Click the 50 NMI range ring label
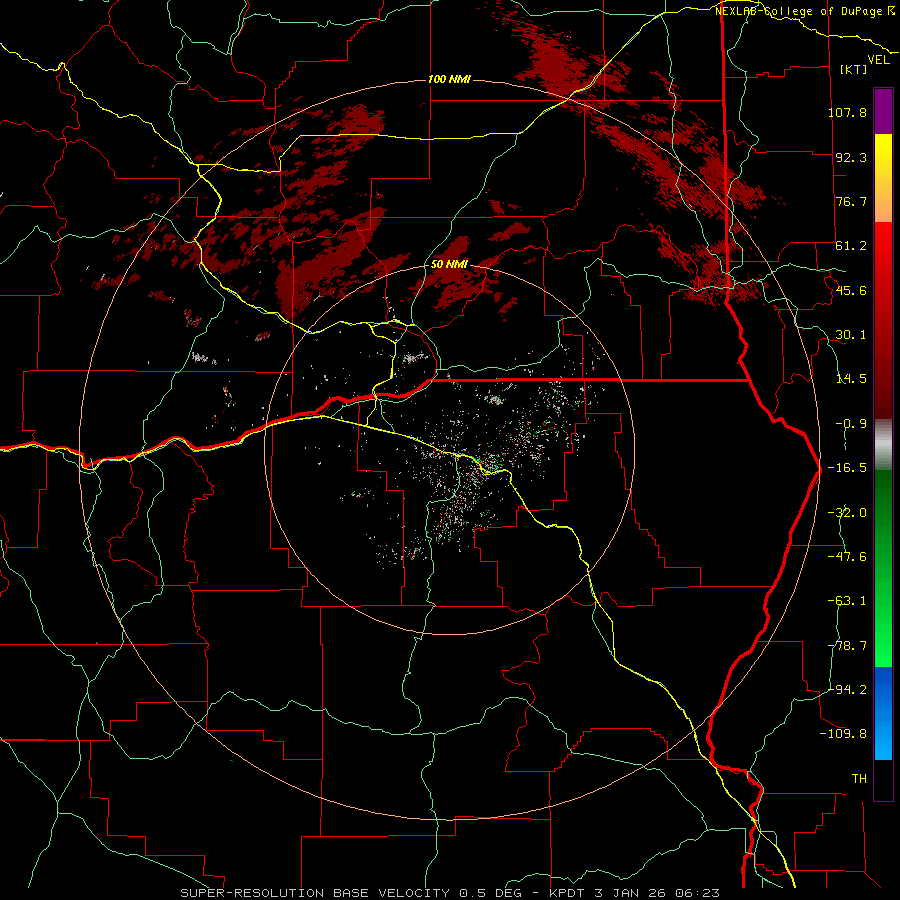This screenshot has width=900, height=900. (x=449, y=265)
